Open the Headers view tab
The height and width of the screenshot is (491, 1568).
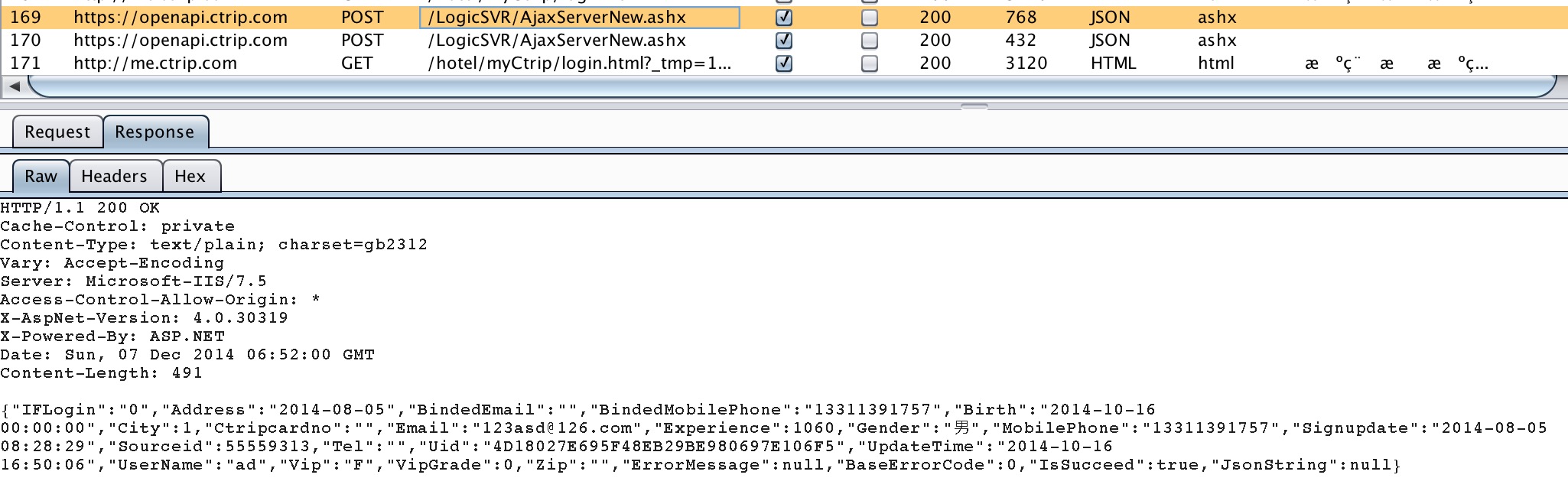tap(115, 177)
